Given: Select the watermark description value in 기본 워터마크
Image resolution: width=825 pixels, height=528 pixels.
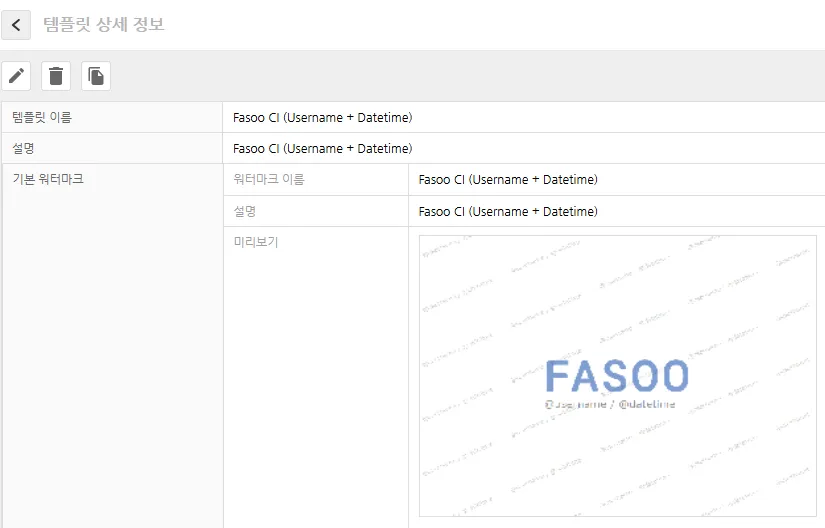Looking at the screenshot, I should tap(508, 211).
